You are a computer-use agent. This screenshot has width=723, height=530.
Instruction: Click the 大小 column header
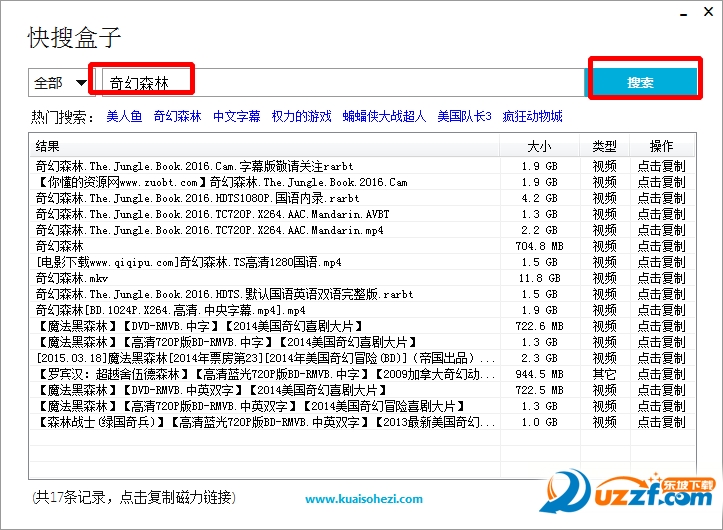tap(539, 146)
